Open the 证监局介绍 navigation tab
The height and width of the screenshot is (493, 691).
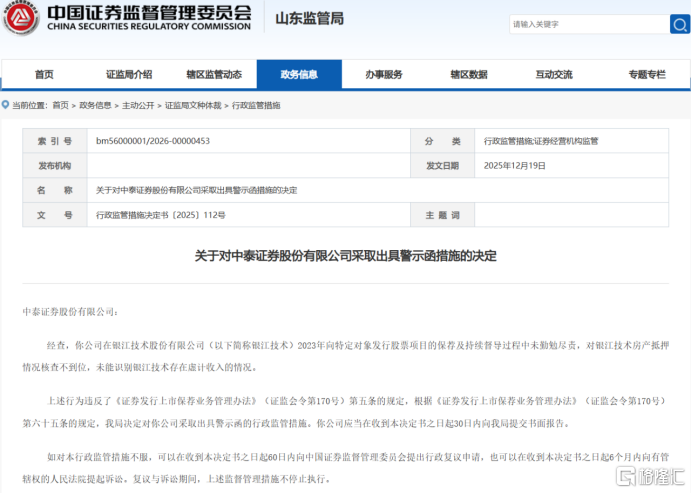(129, 74)
